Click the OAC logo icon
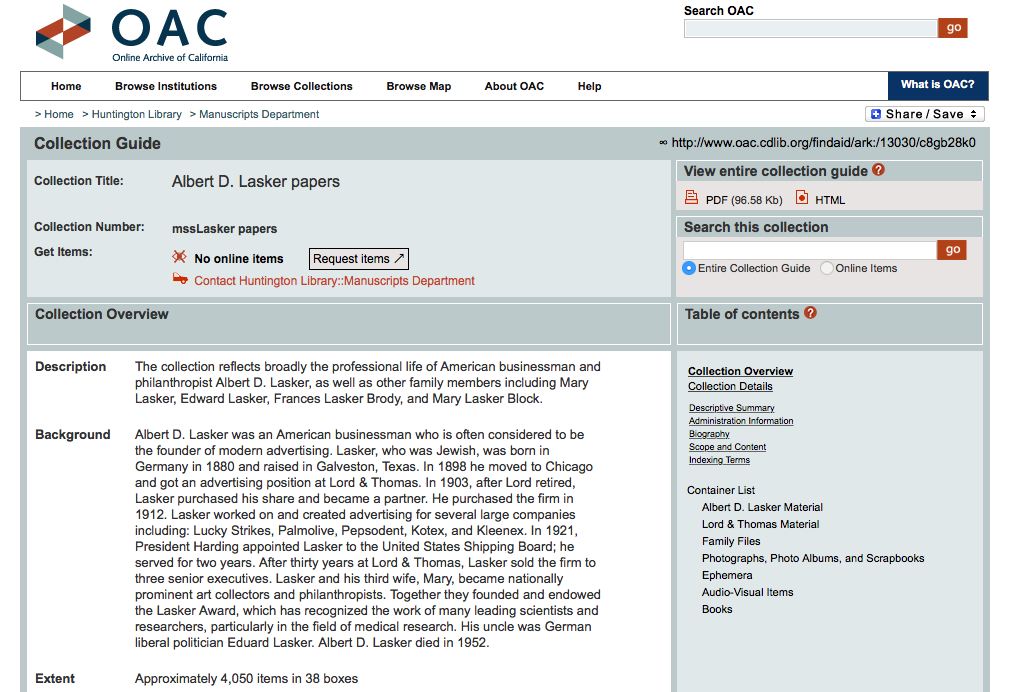The height and width of the screenshot is (692, 1028). tap(63, 32)
